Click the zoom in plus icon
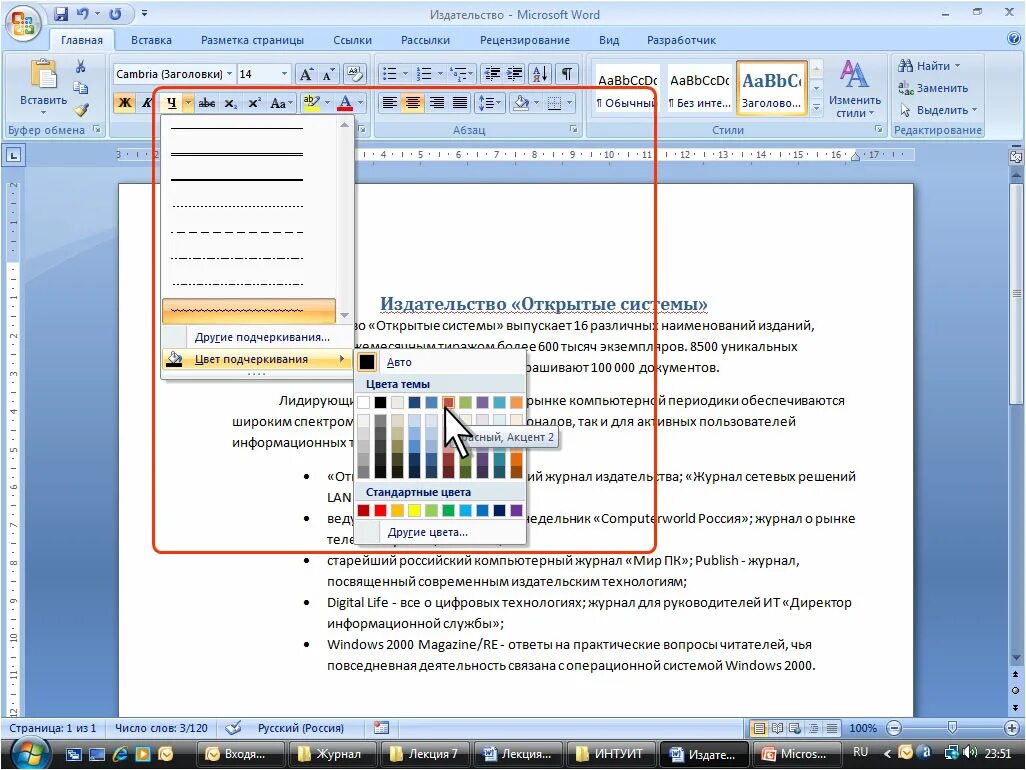 1011,727
